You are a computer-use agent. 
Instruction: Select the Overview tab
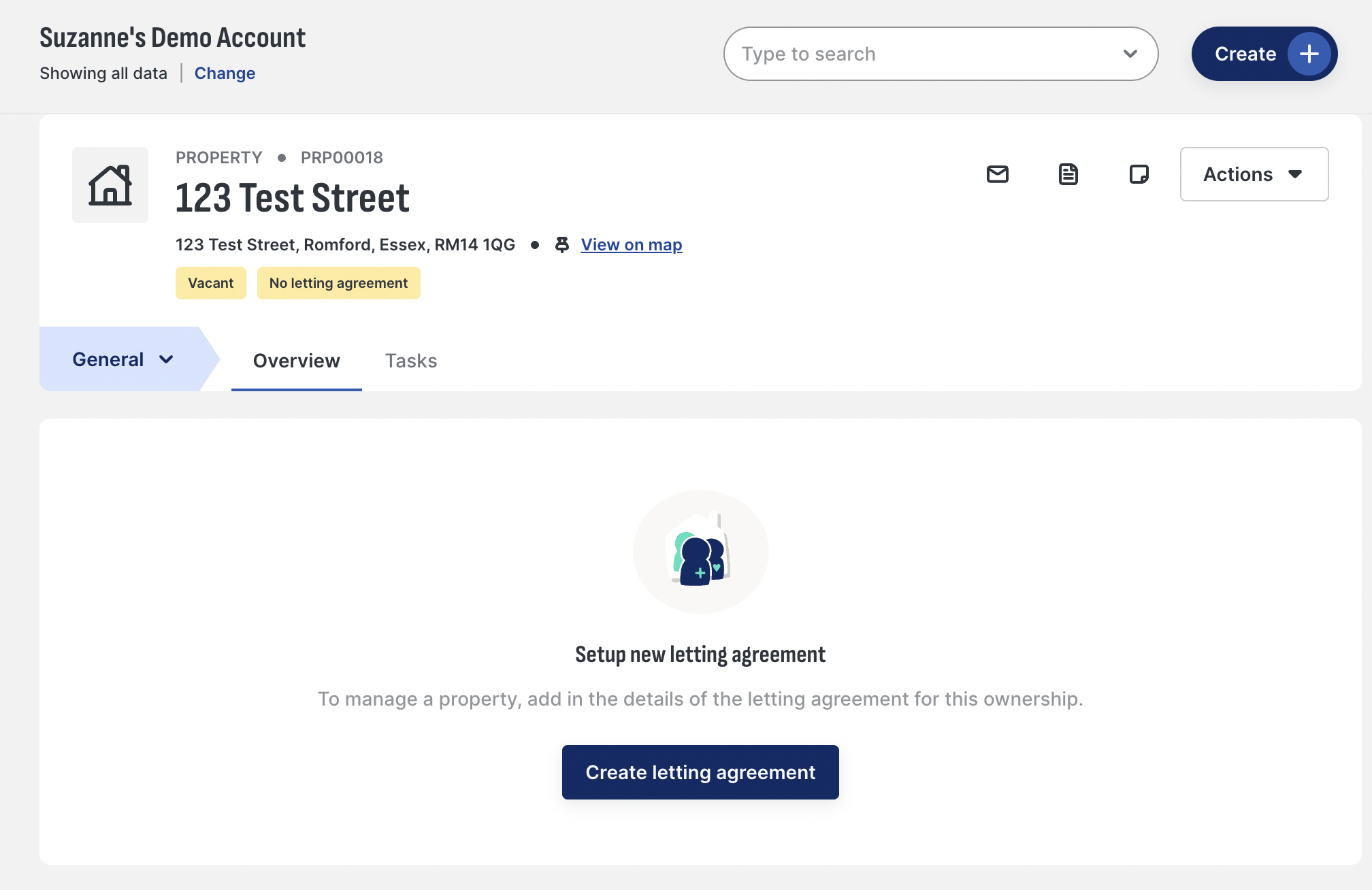pyautogui.click(x=296, y=360)
